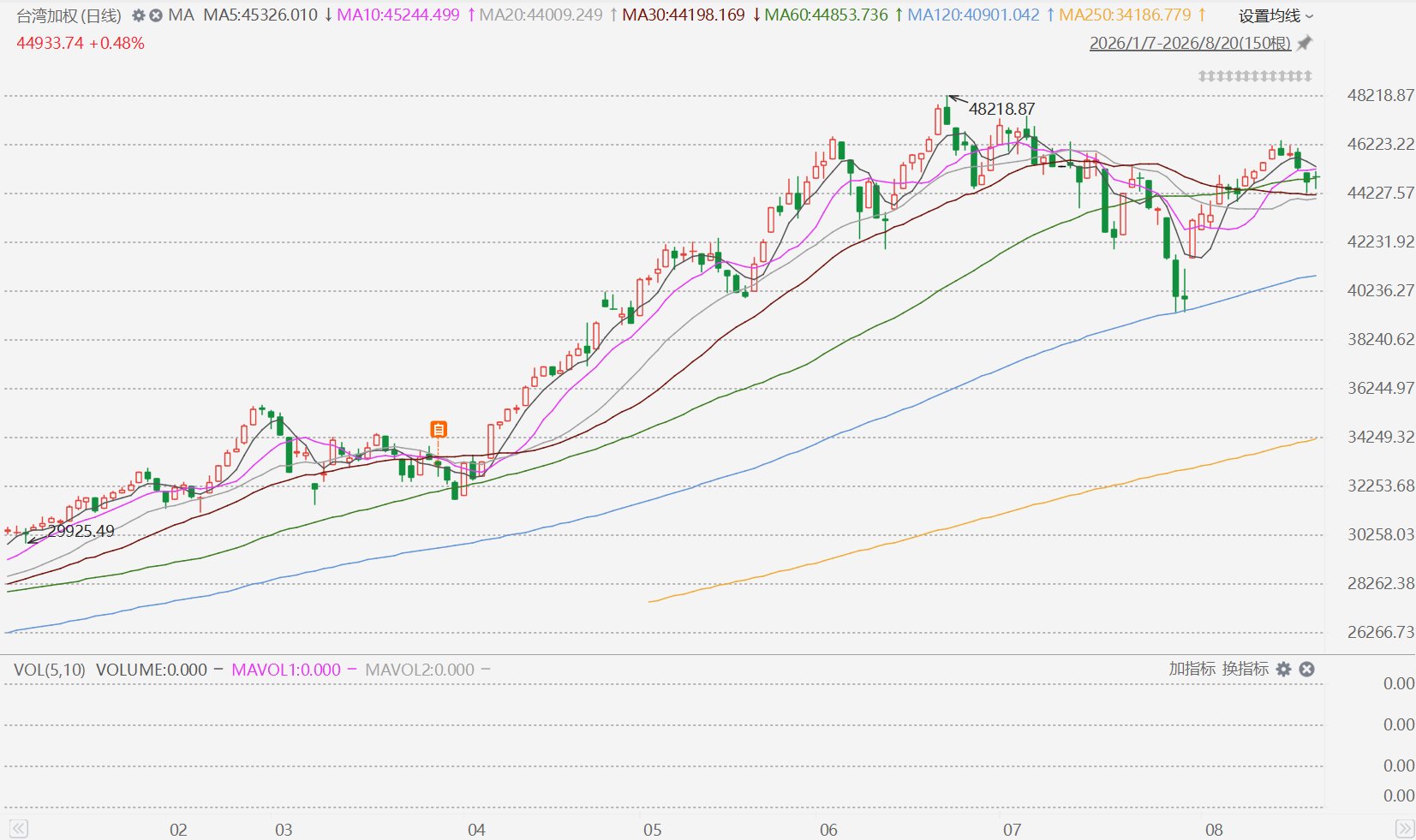Click the 07 month label on time axis
The height and width of the screenshot is (840, 1416).
point(1013,830)
